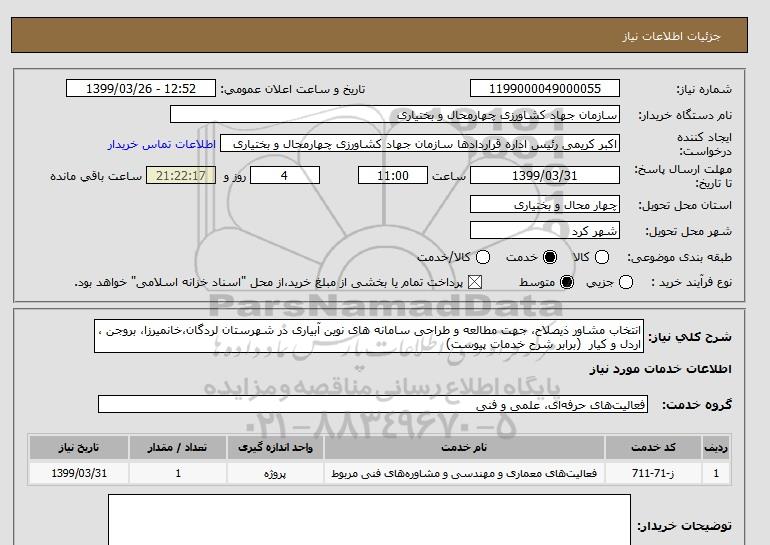The image size is (770, 545).
Task: Click the delivery province field چهار محال و بختیاری
Action: (x=545, y=205)
